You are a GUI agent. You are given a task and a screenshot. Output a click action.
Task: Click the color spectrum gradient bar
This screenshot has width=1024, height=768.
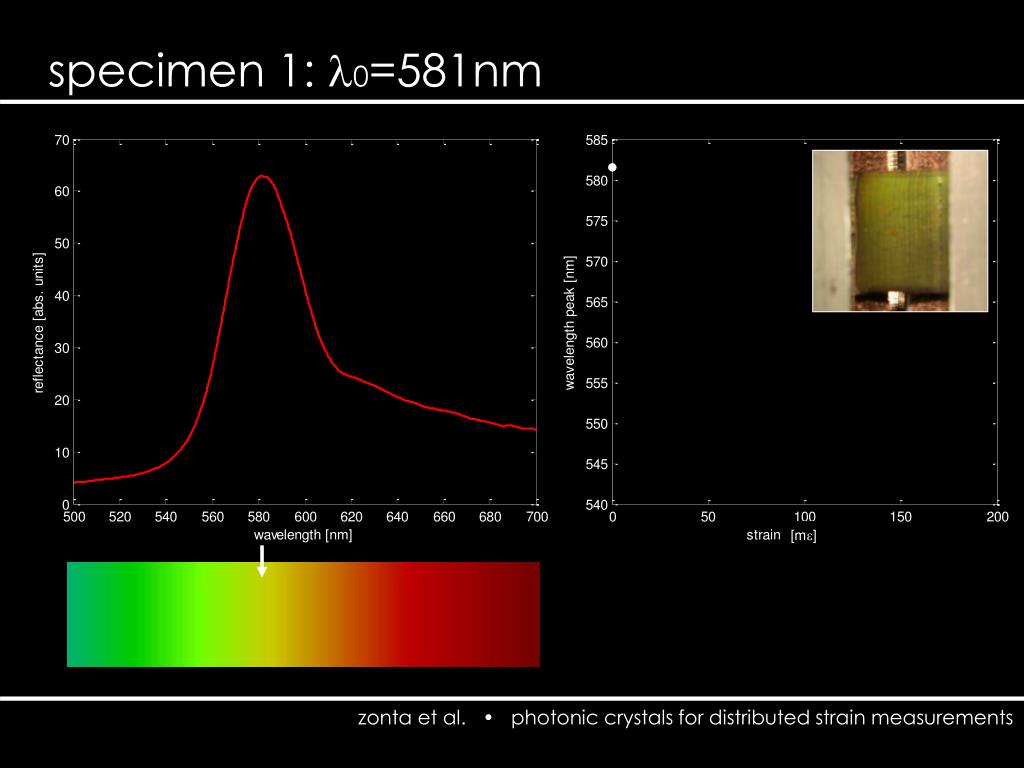point(303,614)
